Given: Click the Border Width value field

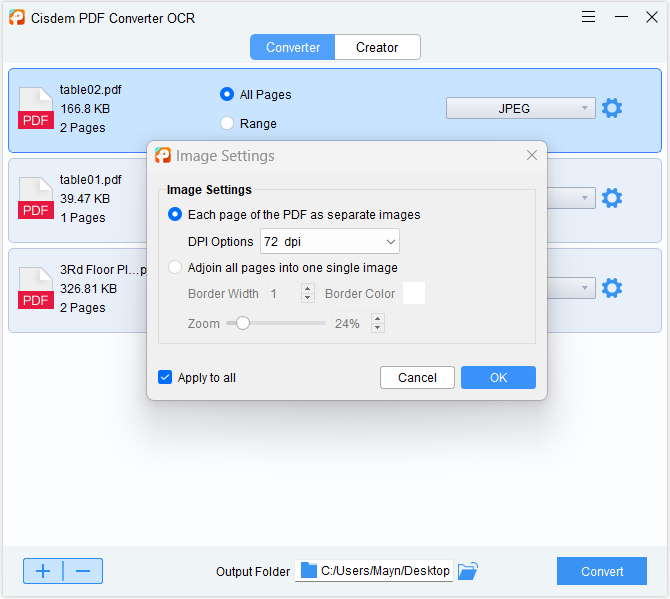Looking at the screenshot, I should tap(285, 293).
